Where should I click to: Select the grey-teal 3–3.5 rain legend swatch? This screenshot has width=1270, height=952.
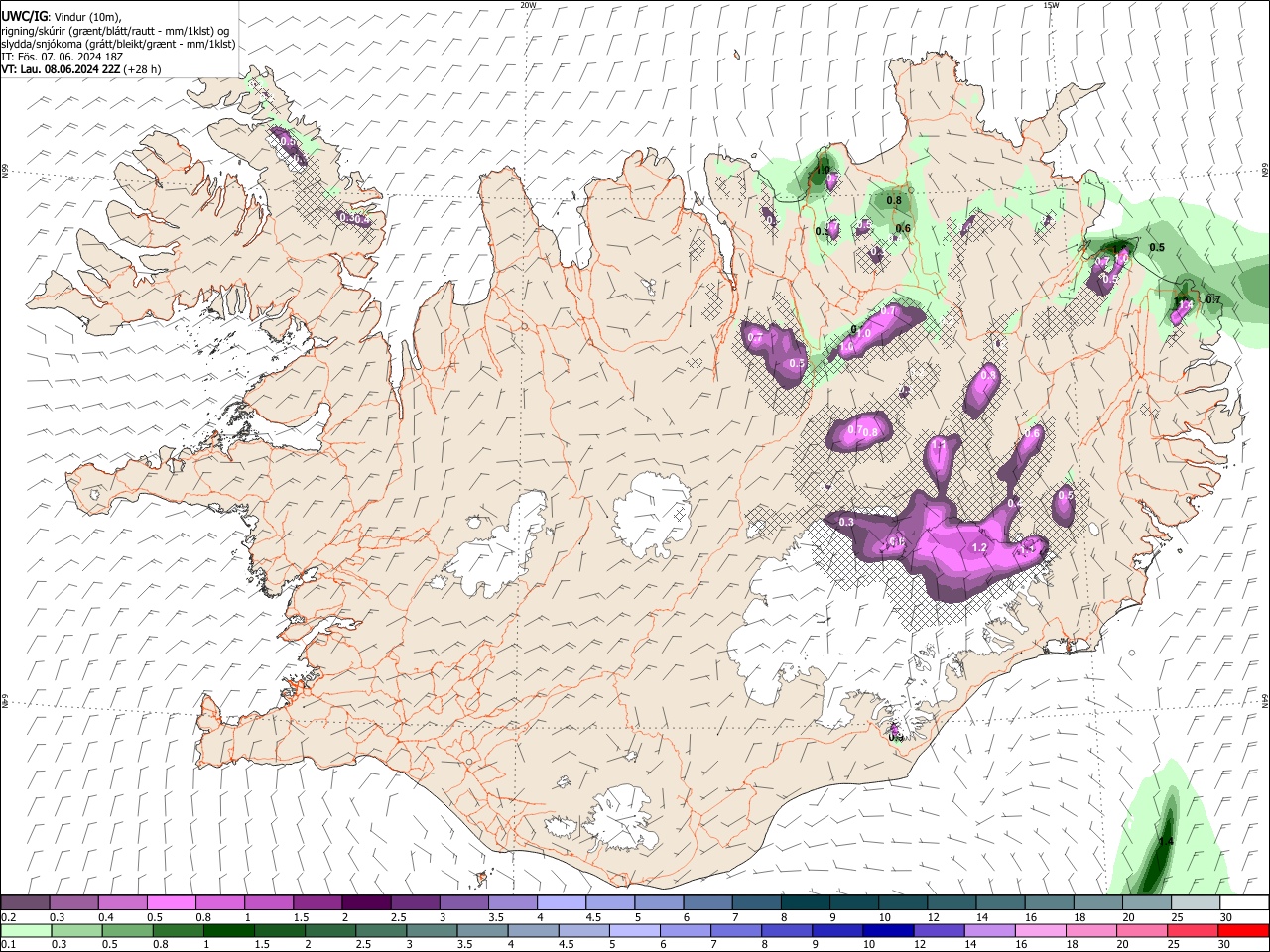432,930
